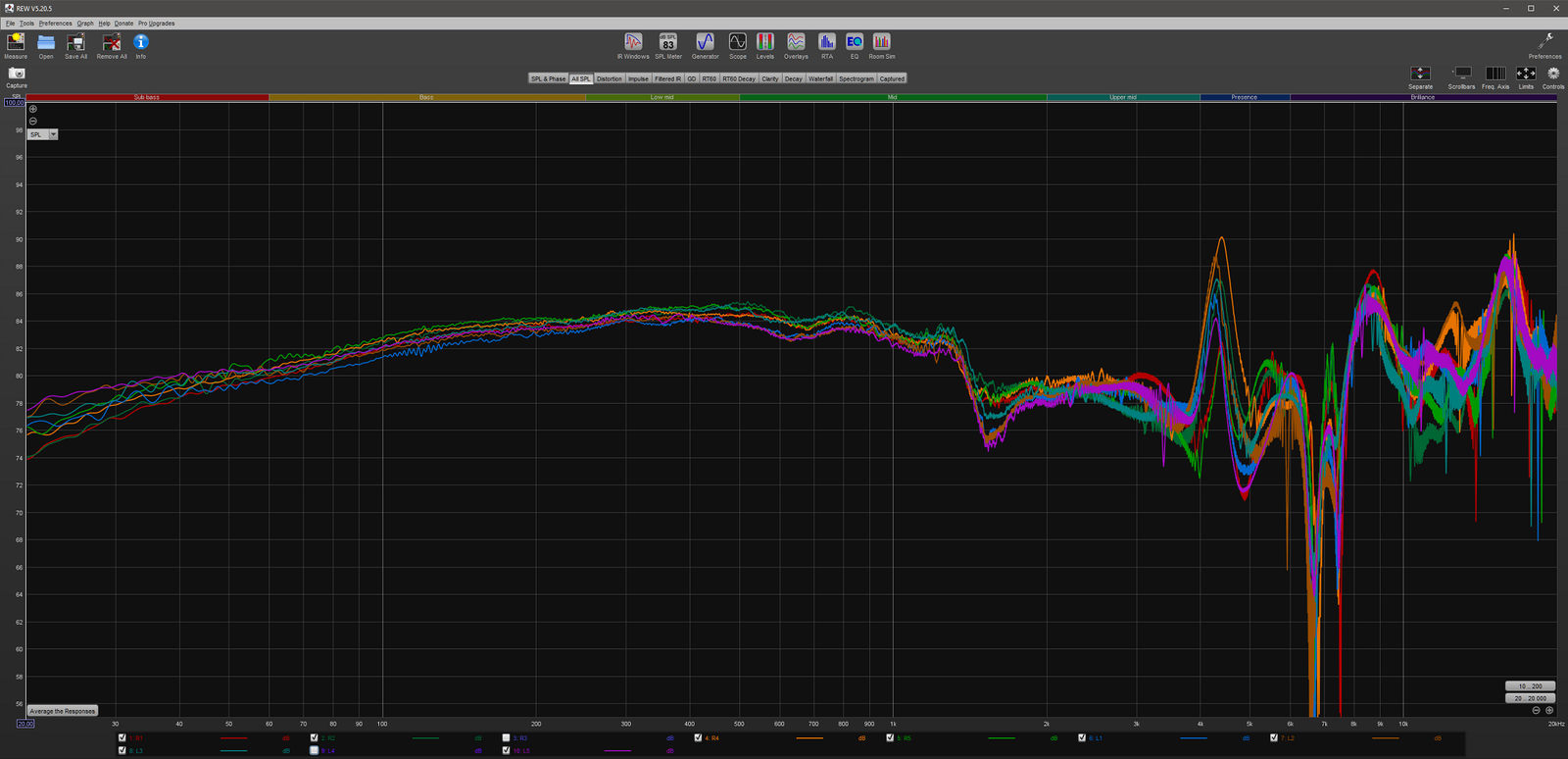Expand the SPL axis dropdown
This screenshot has height=759, width=1568.
point(53,134)
